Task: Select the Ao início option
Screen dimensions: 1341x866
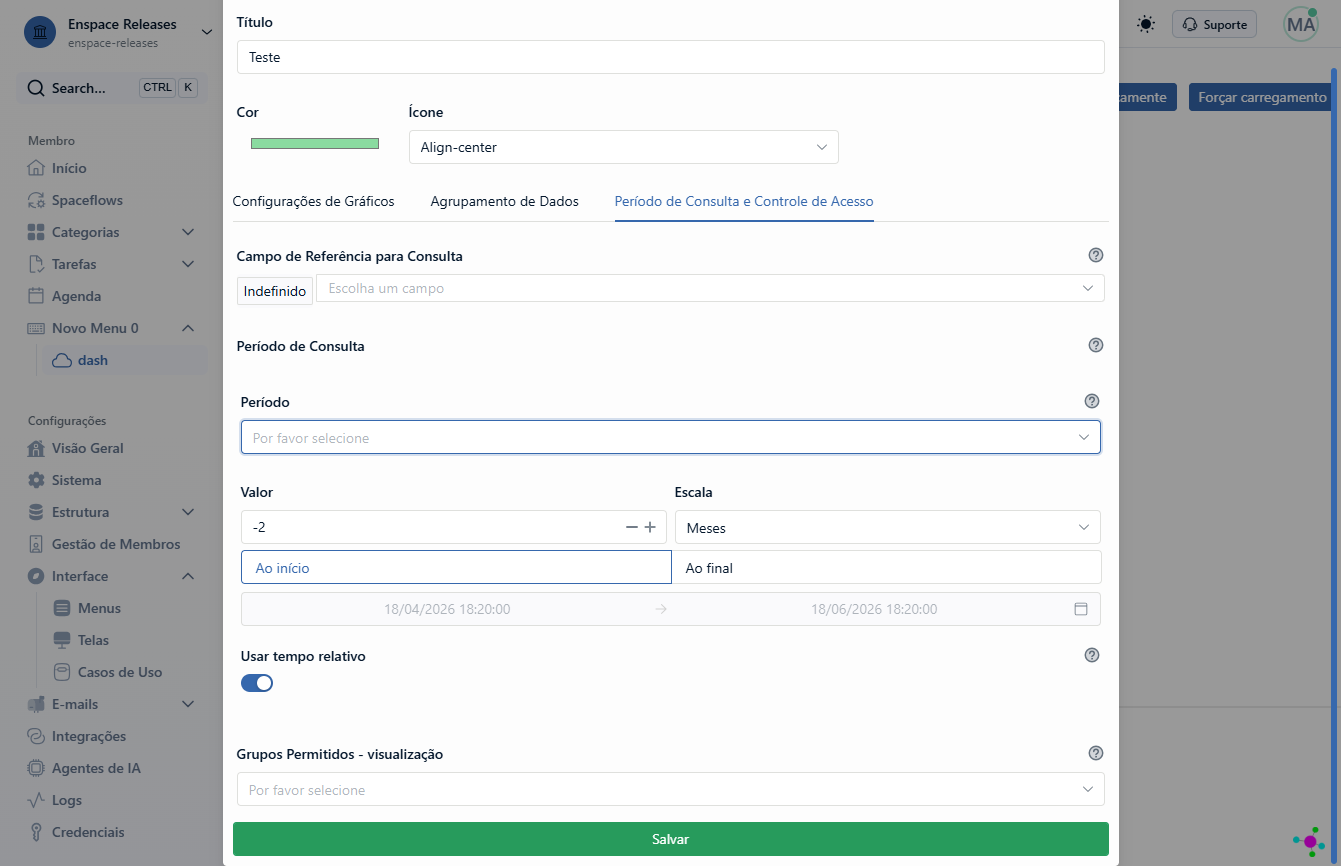Action: (456, 567)
